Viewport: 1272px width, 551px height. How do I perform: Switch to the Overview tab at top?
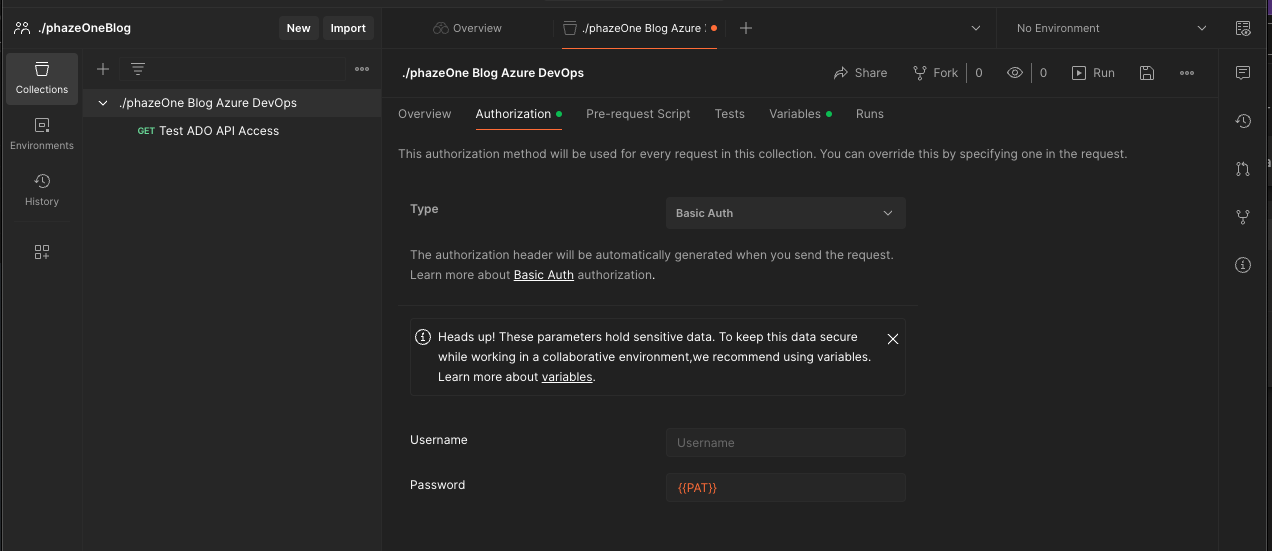coord(467,28)
